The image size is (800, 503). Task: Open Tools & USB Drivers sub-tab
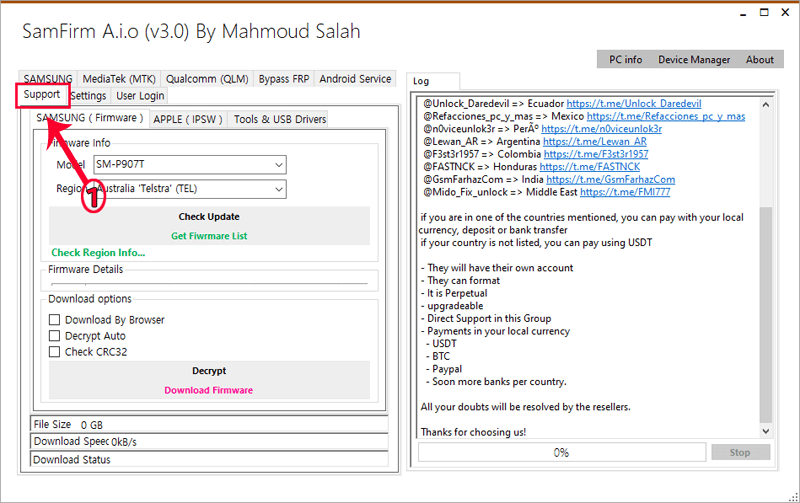(x=280, y=119)
